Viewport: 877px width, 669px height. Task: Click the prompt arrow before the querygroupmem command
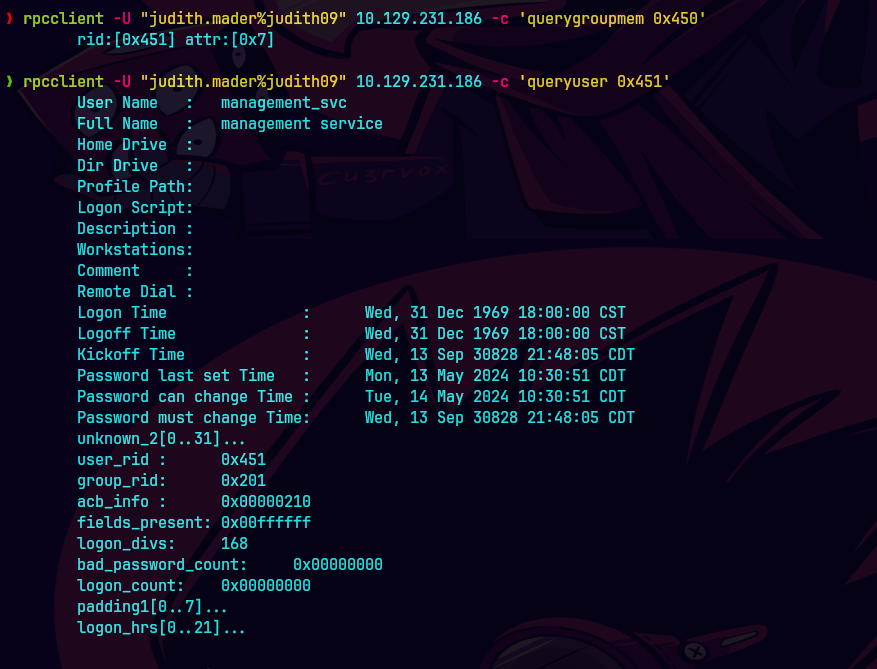pos(9,19)
